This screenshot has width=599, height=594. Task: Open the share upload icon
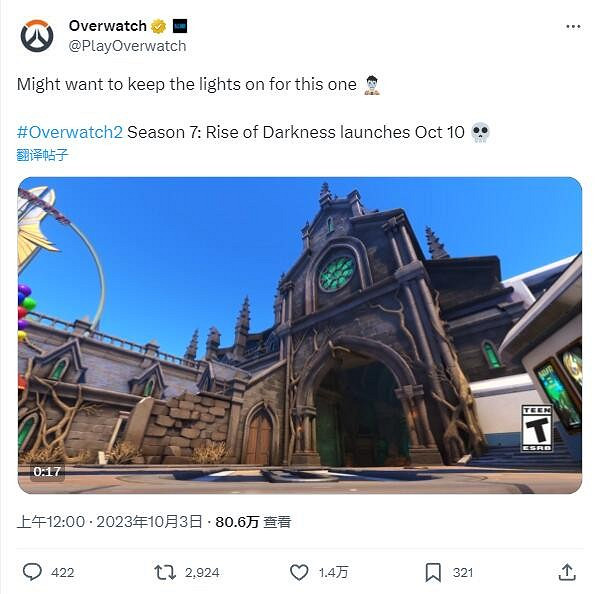(567, 572)
